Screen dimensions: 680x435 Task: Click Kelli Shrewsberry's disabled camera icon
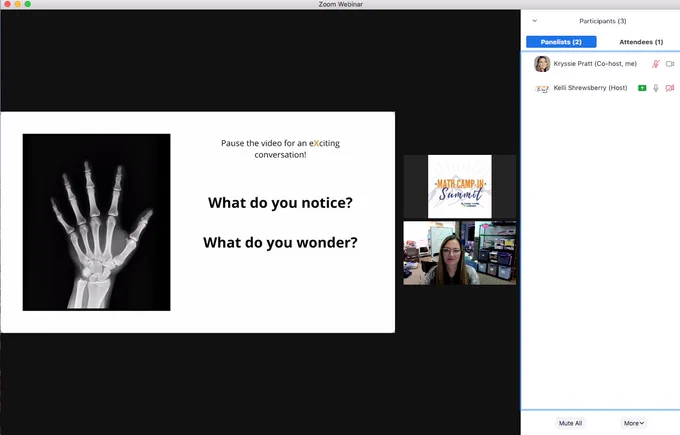tap(670, 88)
